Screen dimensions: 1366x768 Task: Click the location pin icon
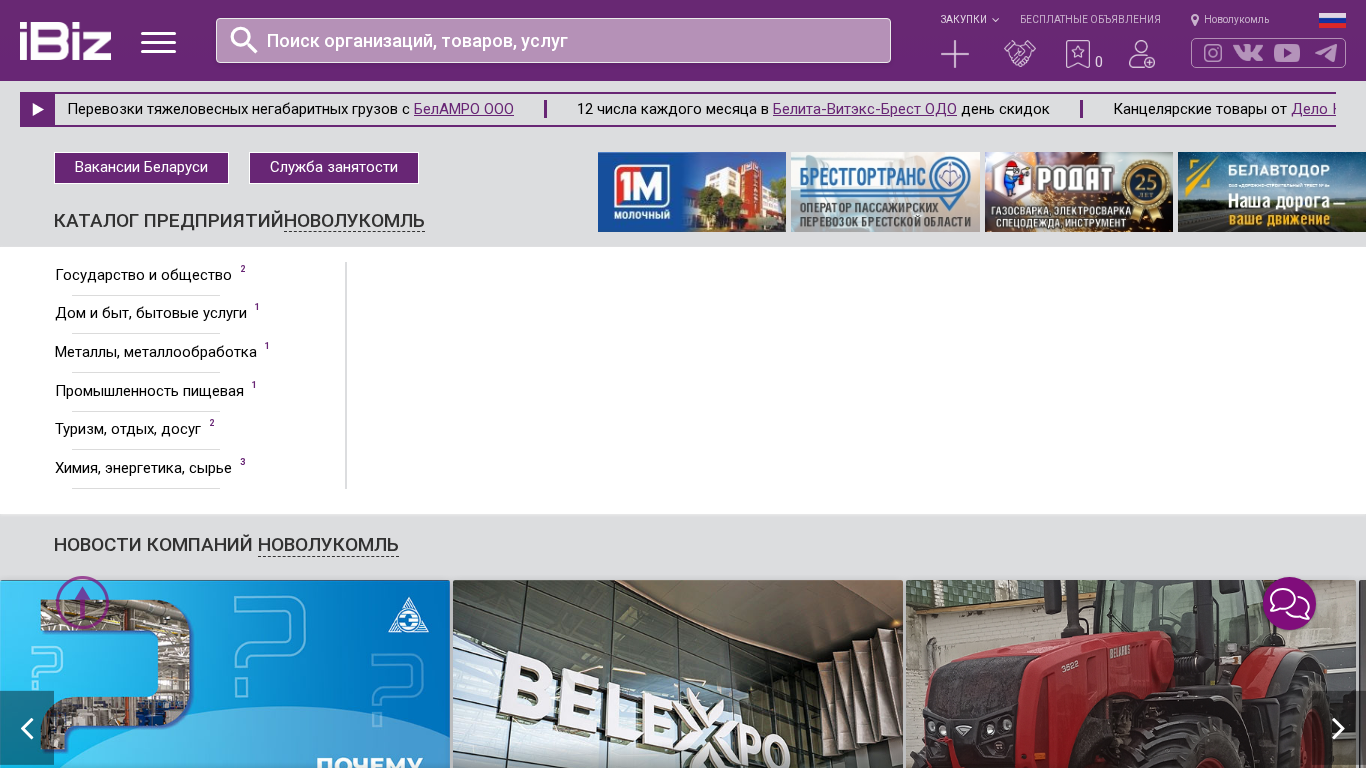(x=1195, y=20)
